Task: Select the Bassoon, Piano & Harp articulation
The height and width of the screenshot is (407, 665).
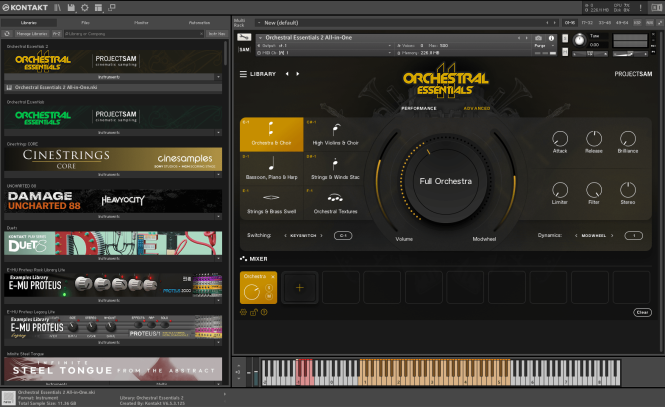Action: tap(271, 169)
